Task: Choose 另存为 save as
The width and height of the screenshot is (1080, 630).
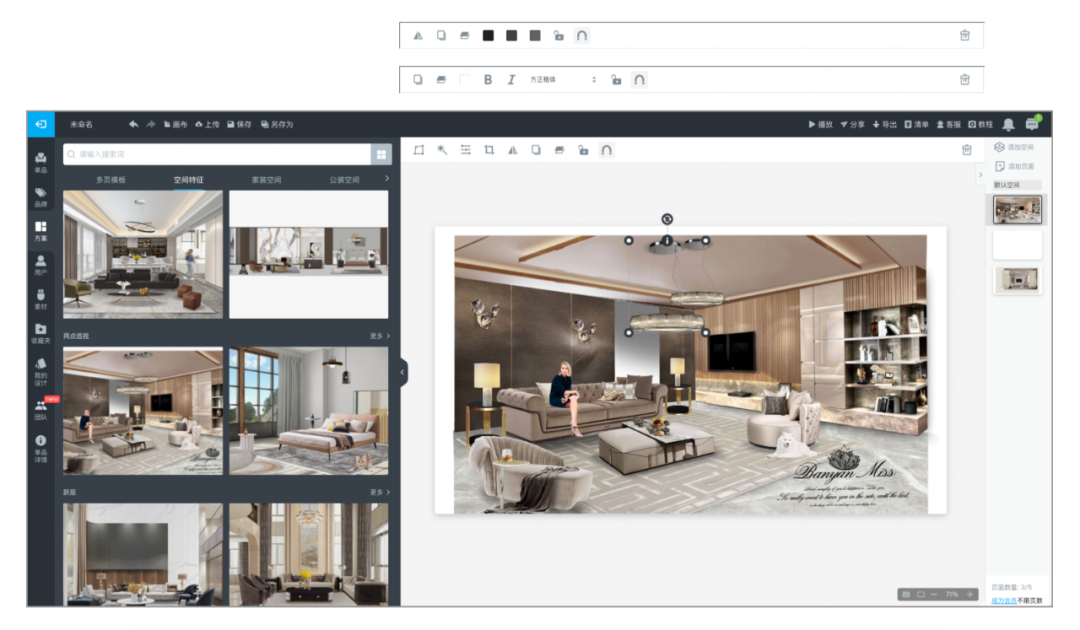Action: [278, 125]
